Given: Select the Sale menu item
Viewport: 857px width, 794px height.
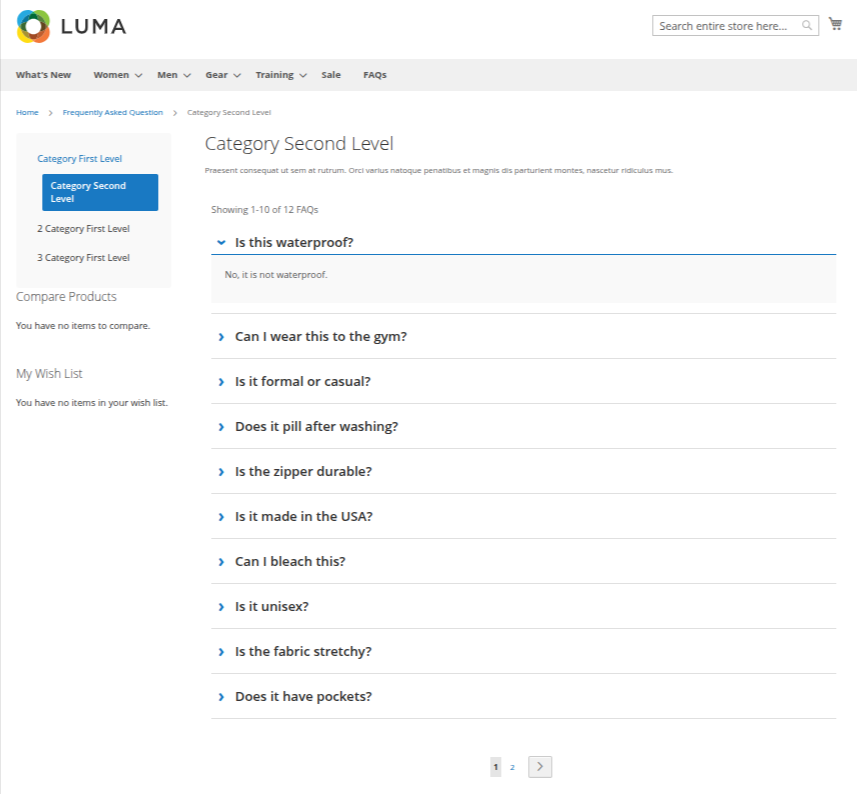Looking at the screenshot, I should [x=331, y=75].
